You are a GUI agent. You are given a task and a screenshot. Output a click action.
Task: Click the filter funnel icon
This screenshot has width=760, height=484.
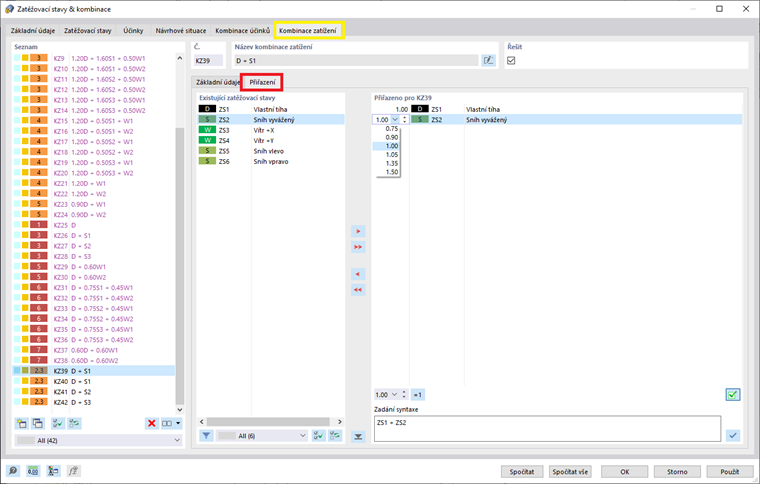[x=206, y=436]
